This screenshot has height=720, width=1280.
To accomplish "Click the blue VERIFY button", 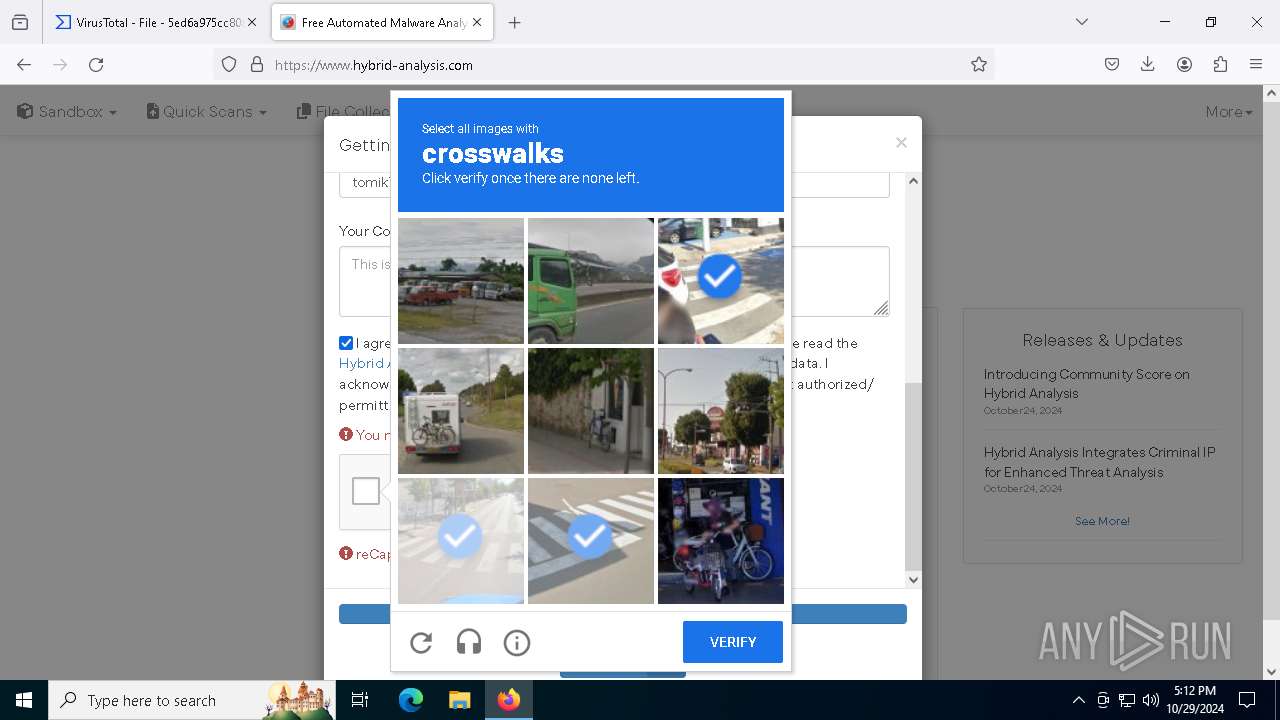I will click(x=733, y=642).
